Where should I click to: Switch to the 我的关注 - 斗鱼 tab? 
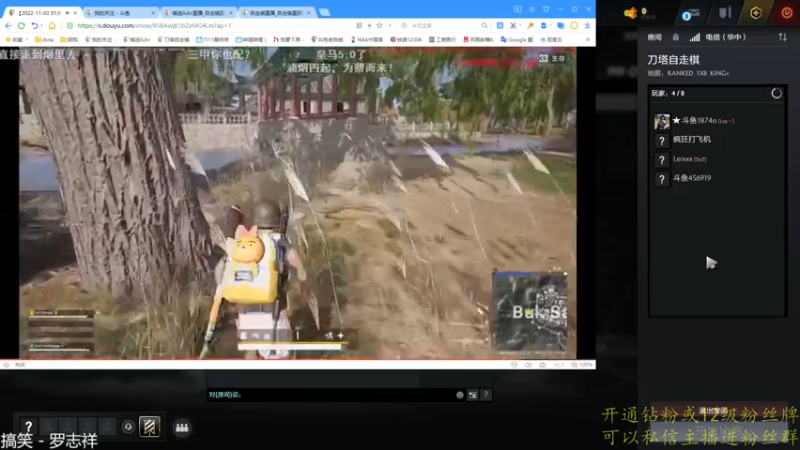click(120, 12)
